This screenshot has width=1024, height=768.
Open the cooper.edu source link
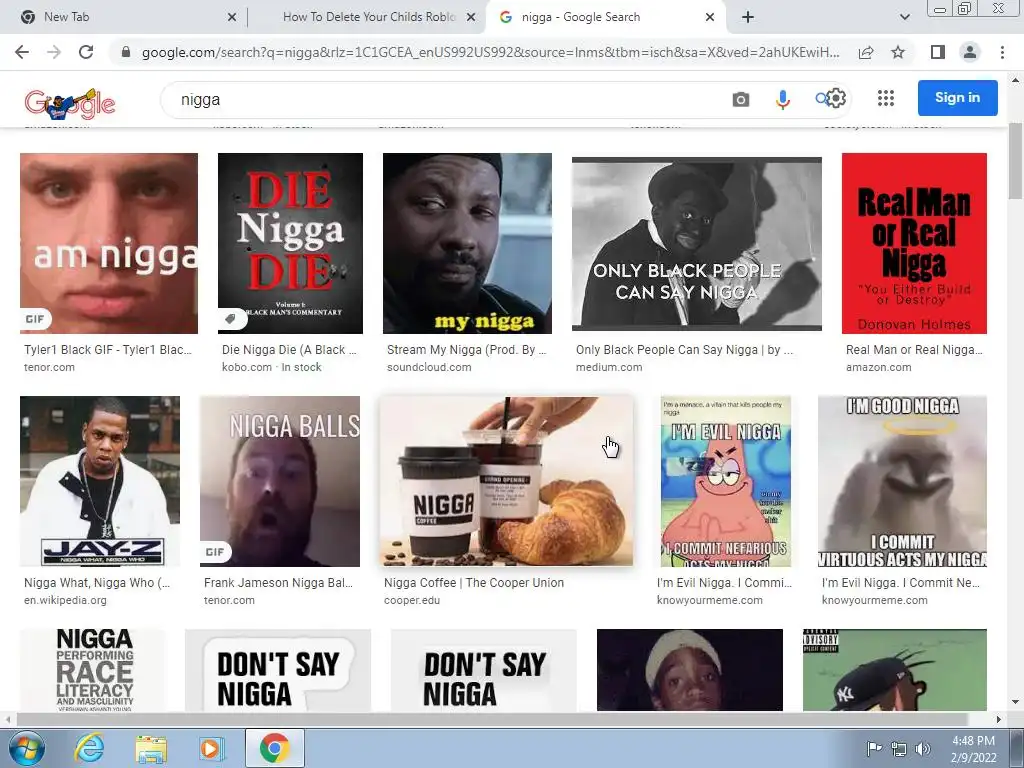[412, 600]
